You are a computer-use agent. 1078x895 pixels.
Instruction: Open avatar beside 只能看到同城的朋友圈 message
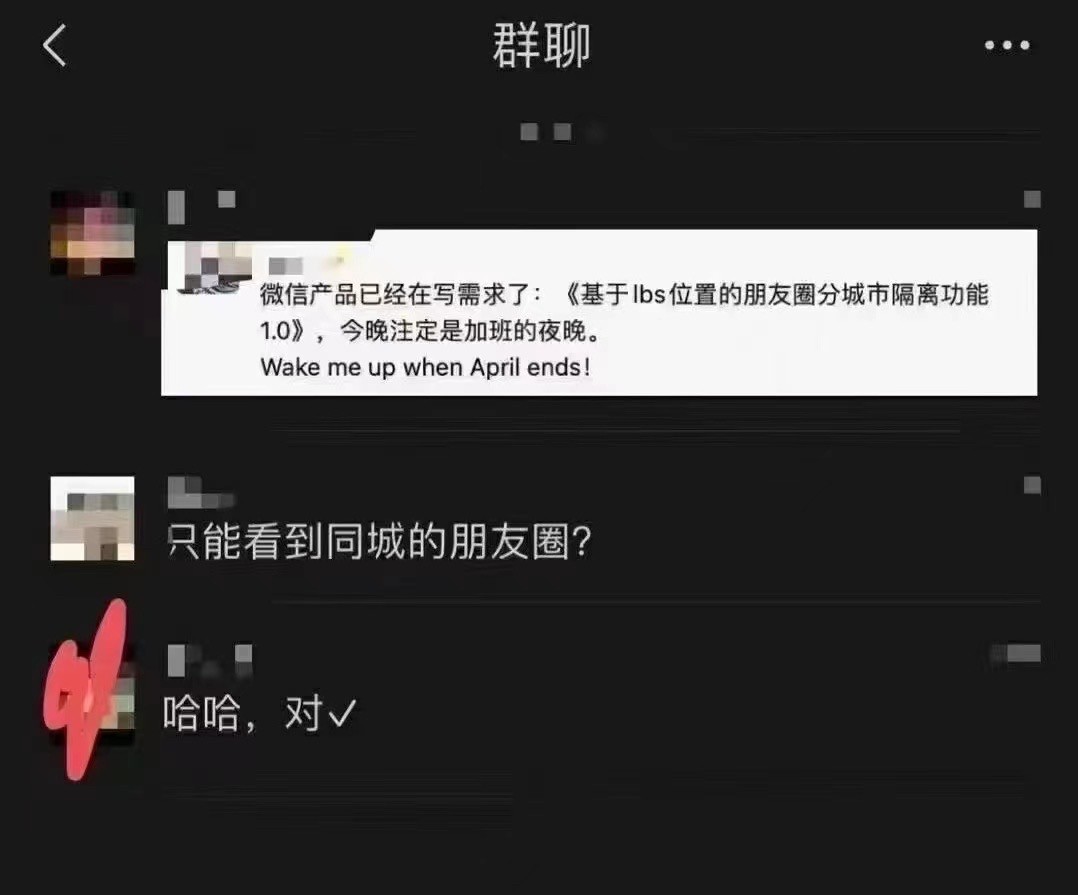93,518
